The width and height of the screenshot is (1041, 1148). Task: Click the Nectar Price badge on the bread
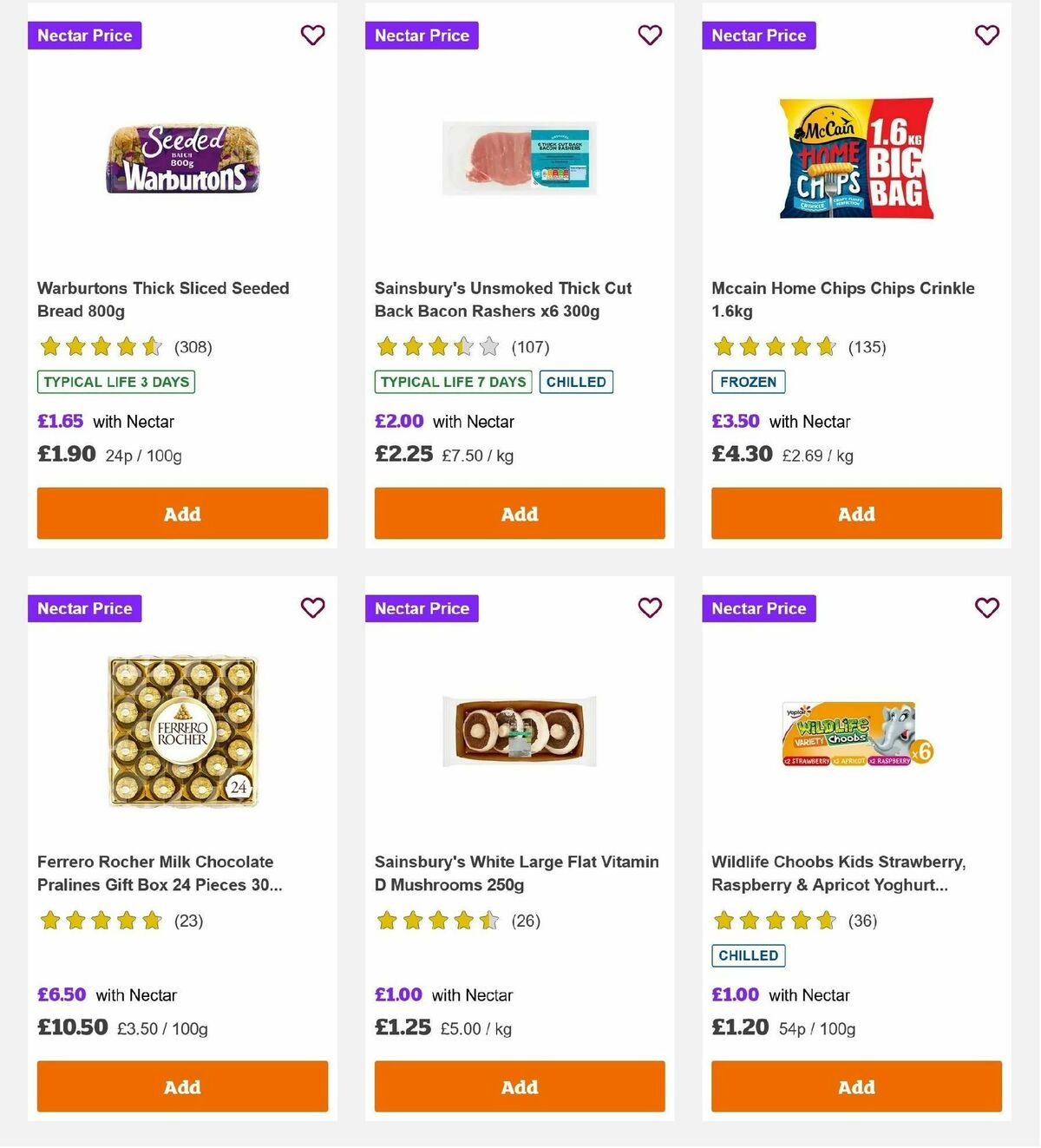point(84,36)
